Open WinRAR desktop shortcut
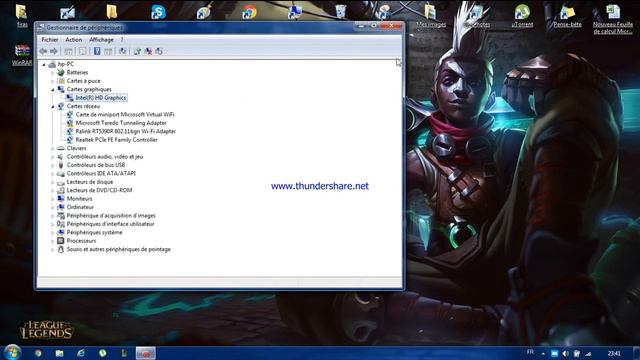 point(22,55)
